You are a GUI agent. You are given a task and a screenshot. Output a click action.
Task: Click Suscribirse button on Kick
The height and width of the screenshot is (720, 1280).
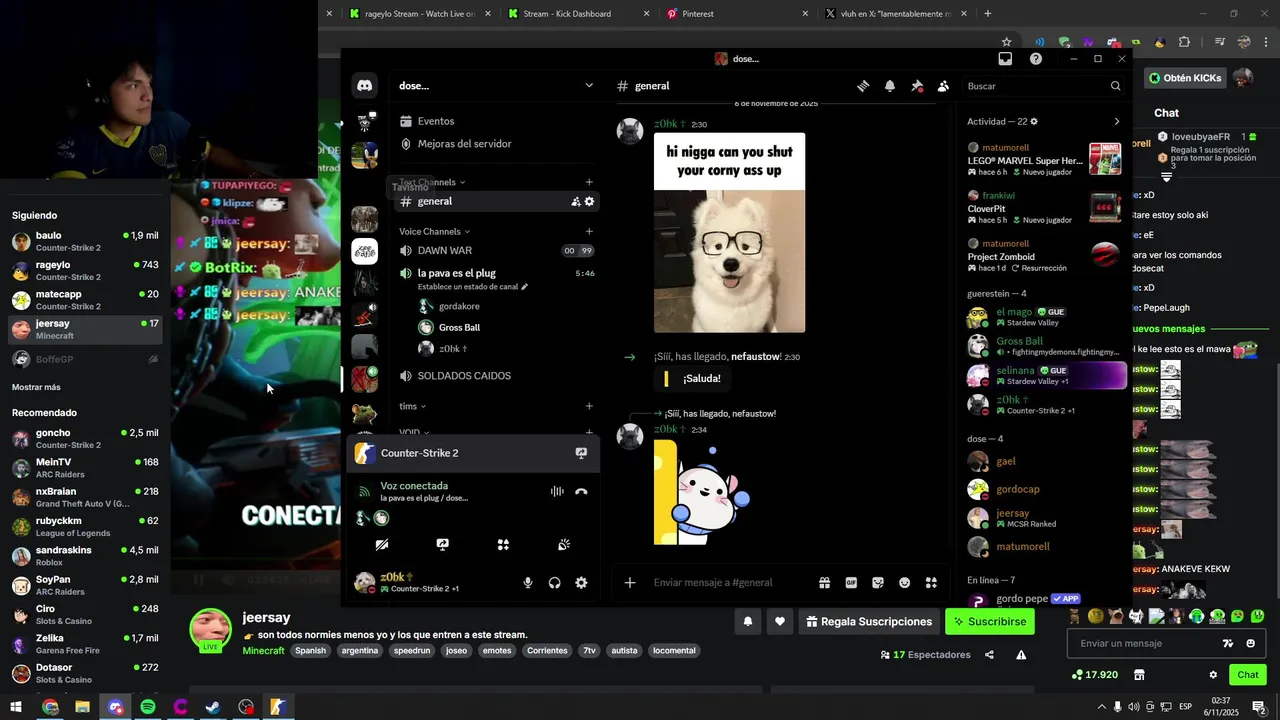point(990,621)
